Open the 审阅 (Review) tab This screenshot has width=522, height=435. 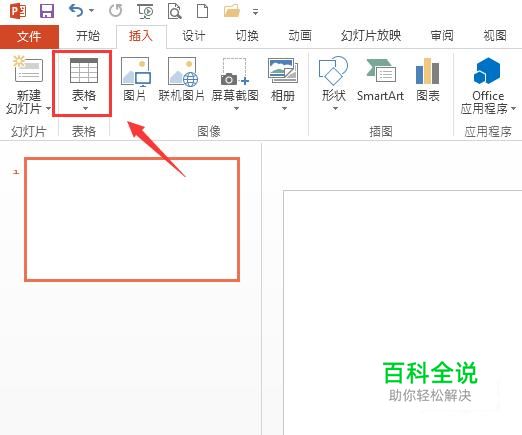tap(442, 36)
